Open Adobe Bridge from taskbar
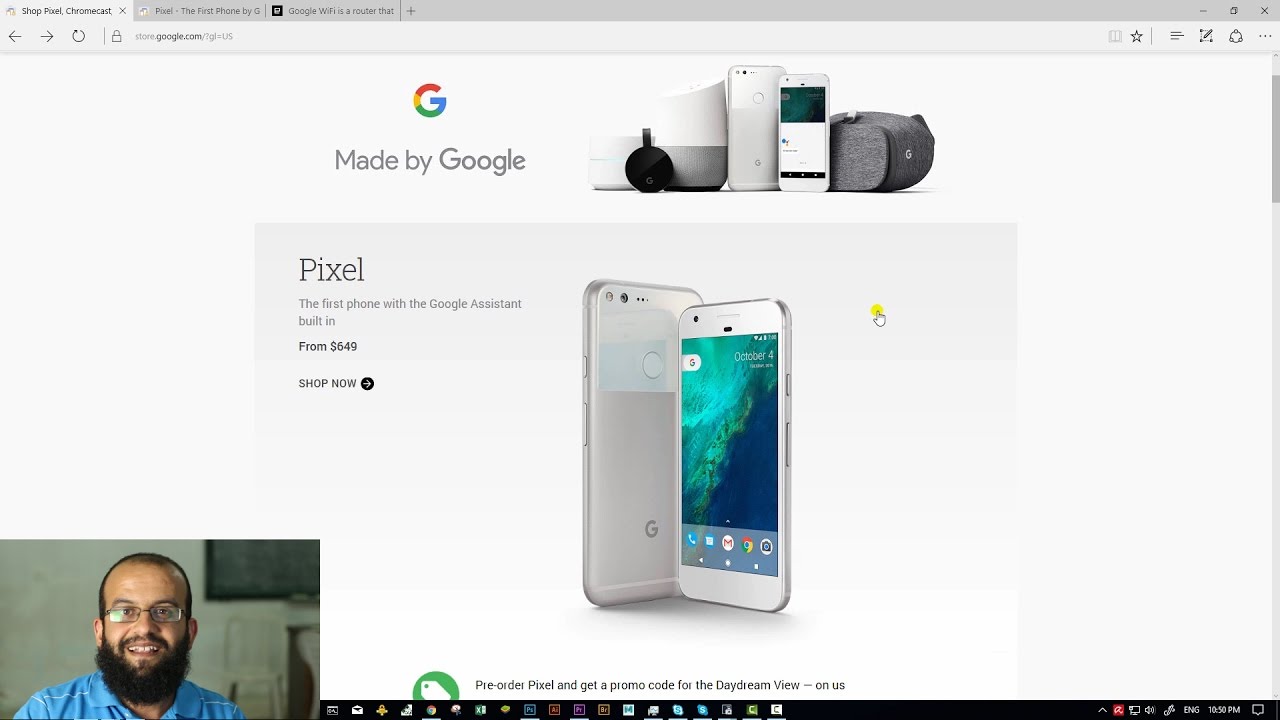 coord(604,710)
